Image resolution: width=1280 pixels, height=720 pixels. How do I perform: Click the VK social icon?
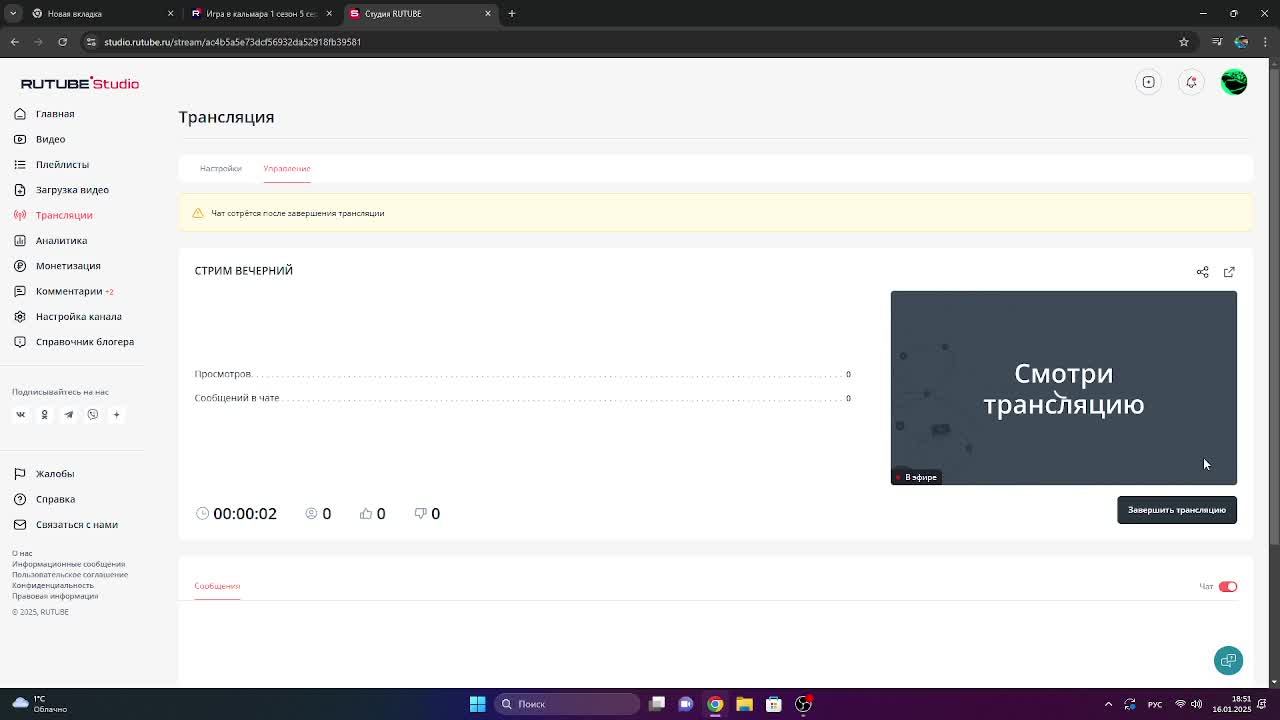[x=20, y=414]
